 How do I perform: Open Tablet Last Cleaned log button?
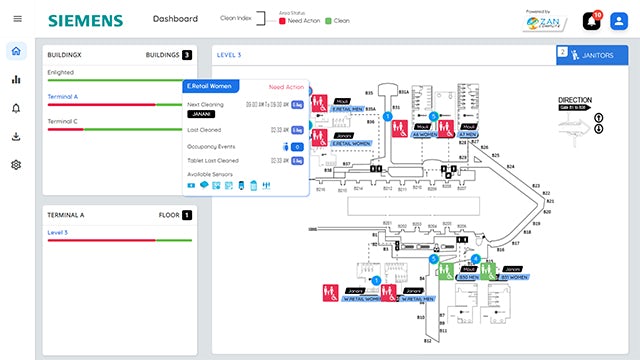point(298,161)
